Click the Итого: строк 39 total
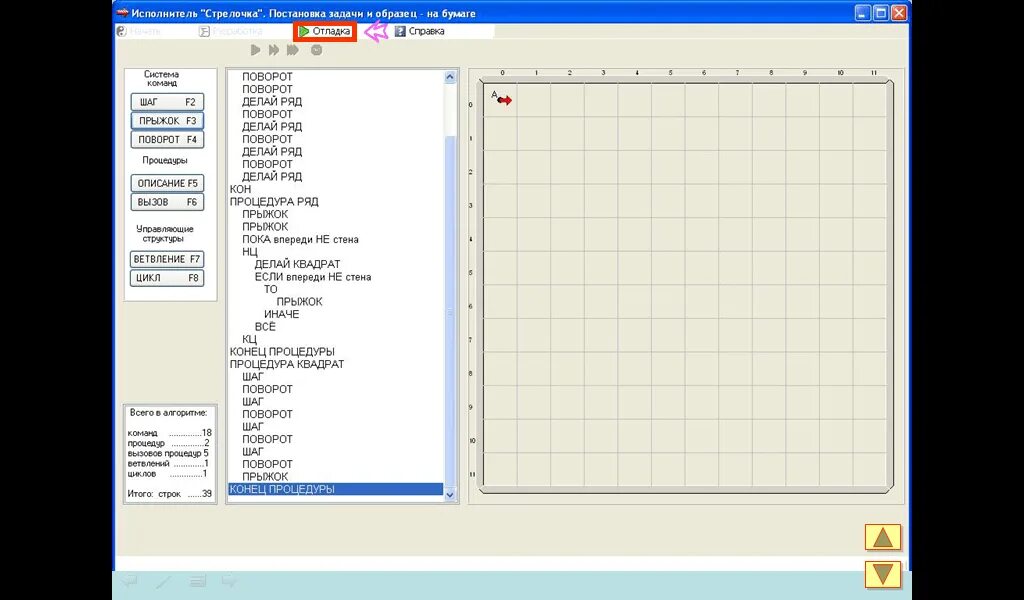 169,494
